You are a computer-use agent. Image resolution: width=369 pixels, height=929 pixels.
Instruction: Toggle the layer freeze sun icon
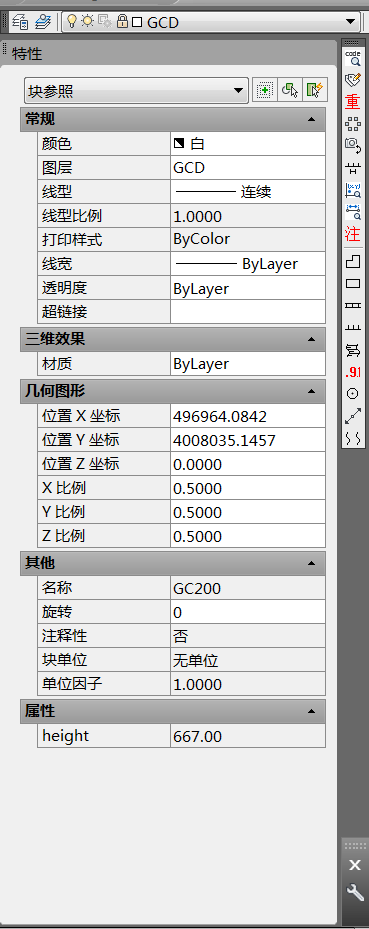tap(88, 22)
